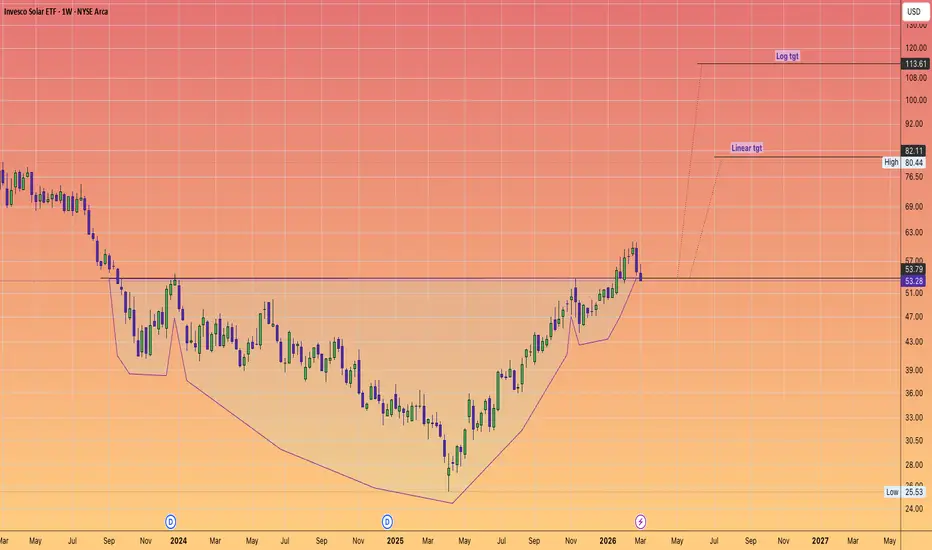Click the 76.50 price axis label
Viewport: 932px width, 550px height.
pyautogui.click(x=914, y=177)
